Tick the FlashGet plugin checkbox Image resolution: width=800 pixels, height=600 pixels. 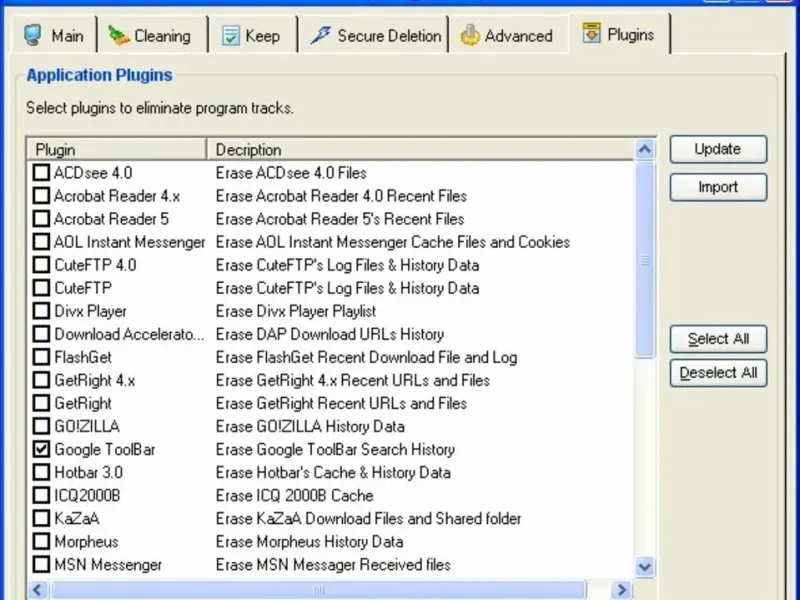click(41, 357)
